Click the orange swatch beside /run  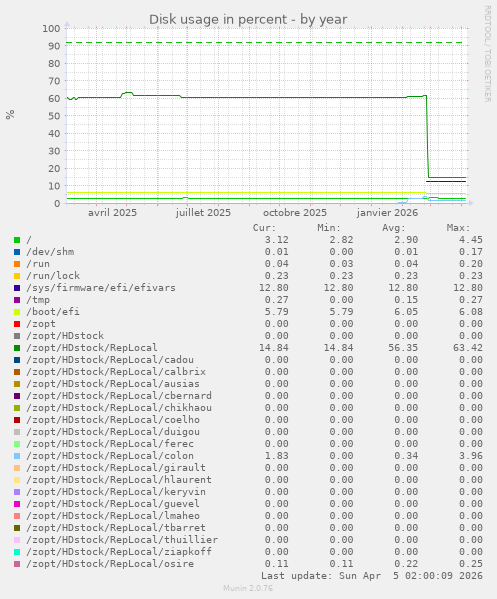coord(17,264)
